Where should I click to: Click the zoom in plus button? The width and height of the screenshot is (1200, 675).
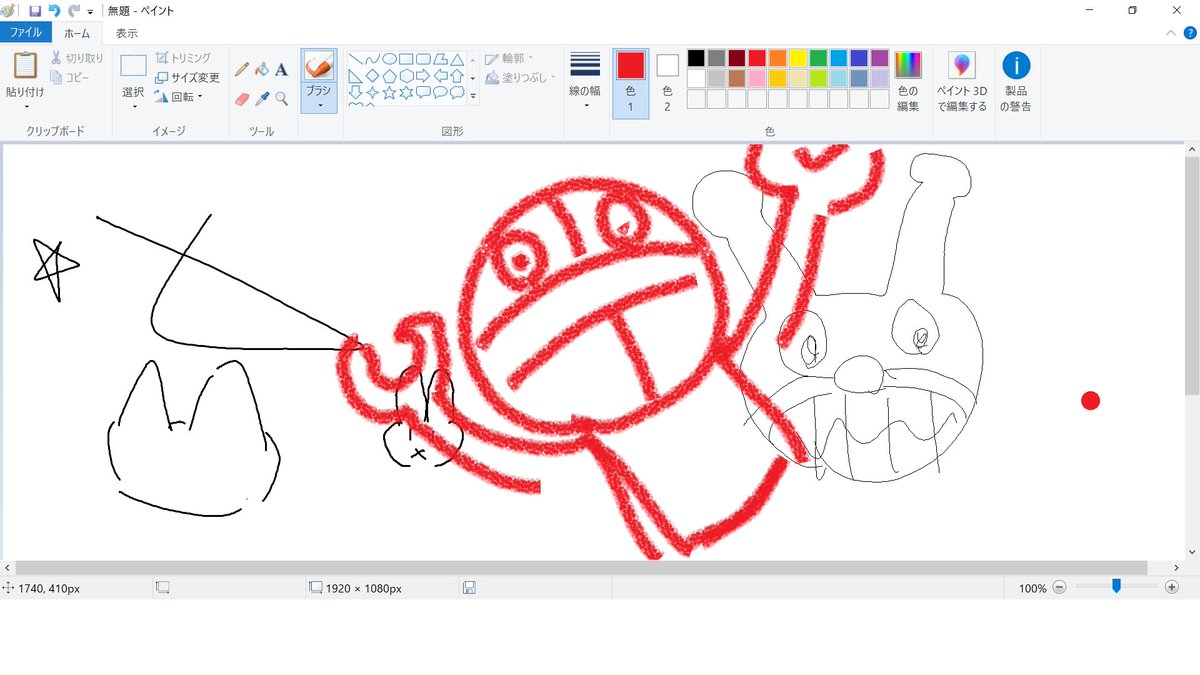[1172, 588]
